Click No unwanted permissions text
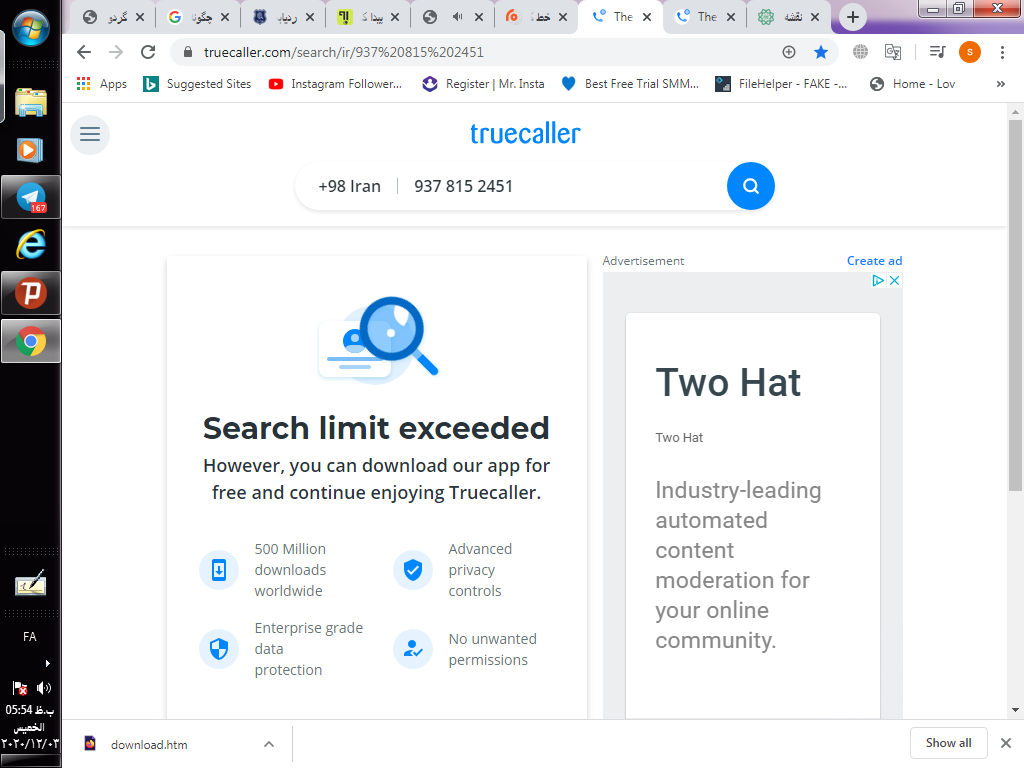The height and width of the screenshot is (768, 1024). coord(492,649)
